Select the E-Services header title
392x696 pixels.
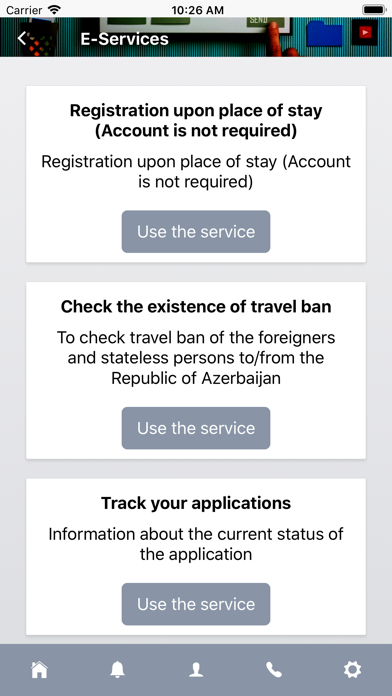[124, 39]
